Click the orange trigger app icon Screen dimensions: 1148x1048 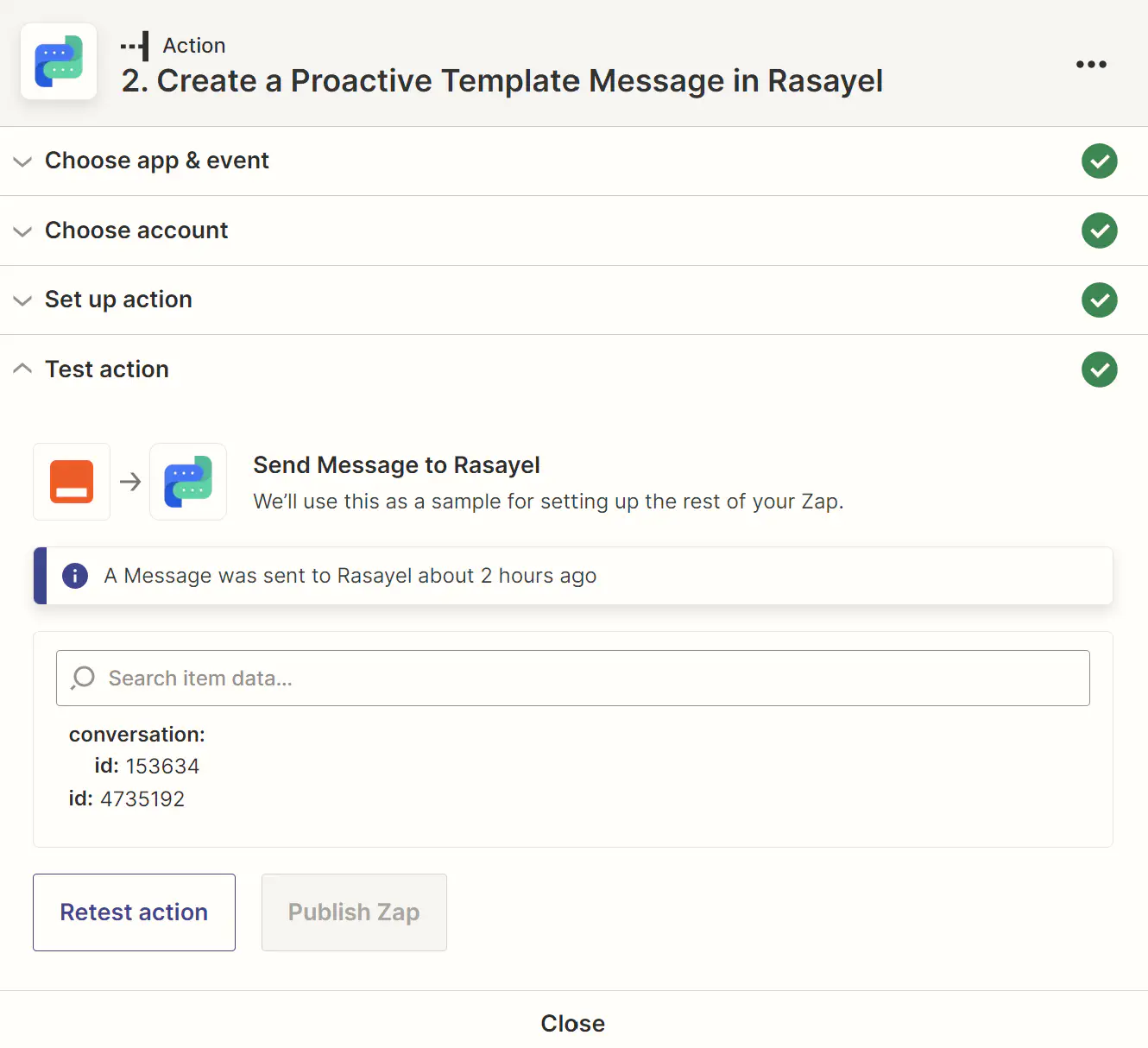tap(72, 482)
